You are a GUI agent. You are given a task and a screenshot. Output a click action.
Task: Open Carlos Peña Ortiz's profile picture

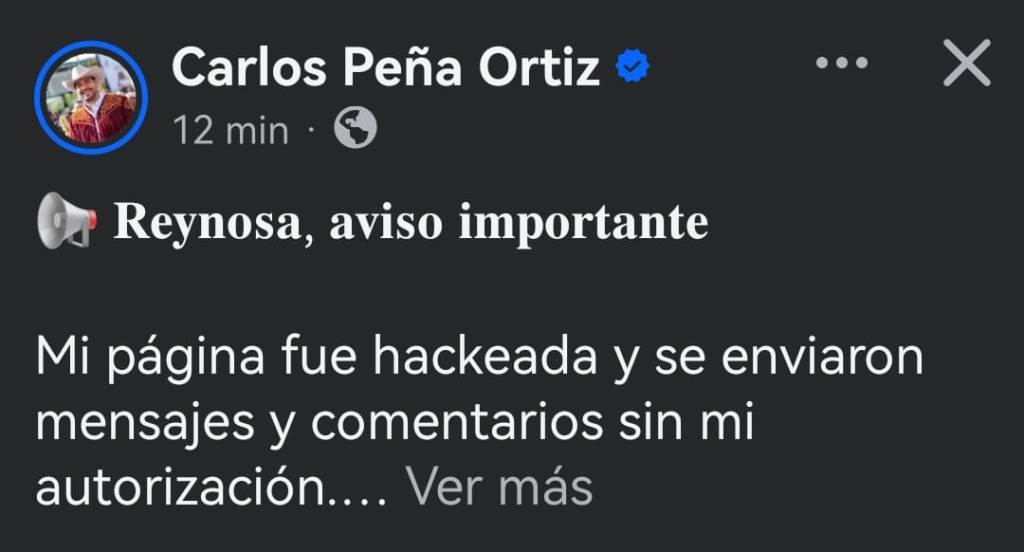(91, 100)
